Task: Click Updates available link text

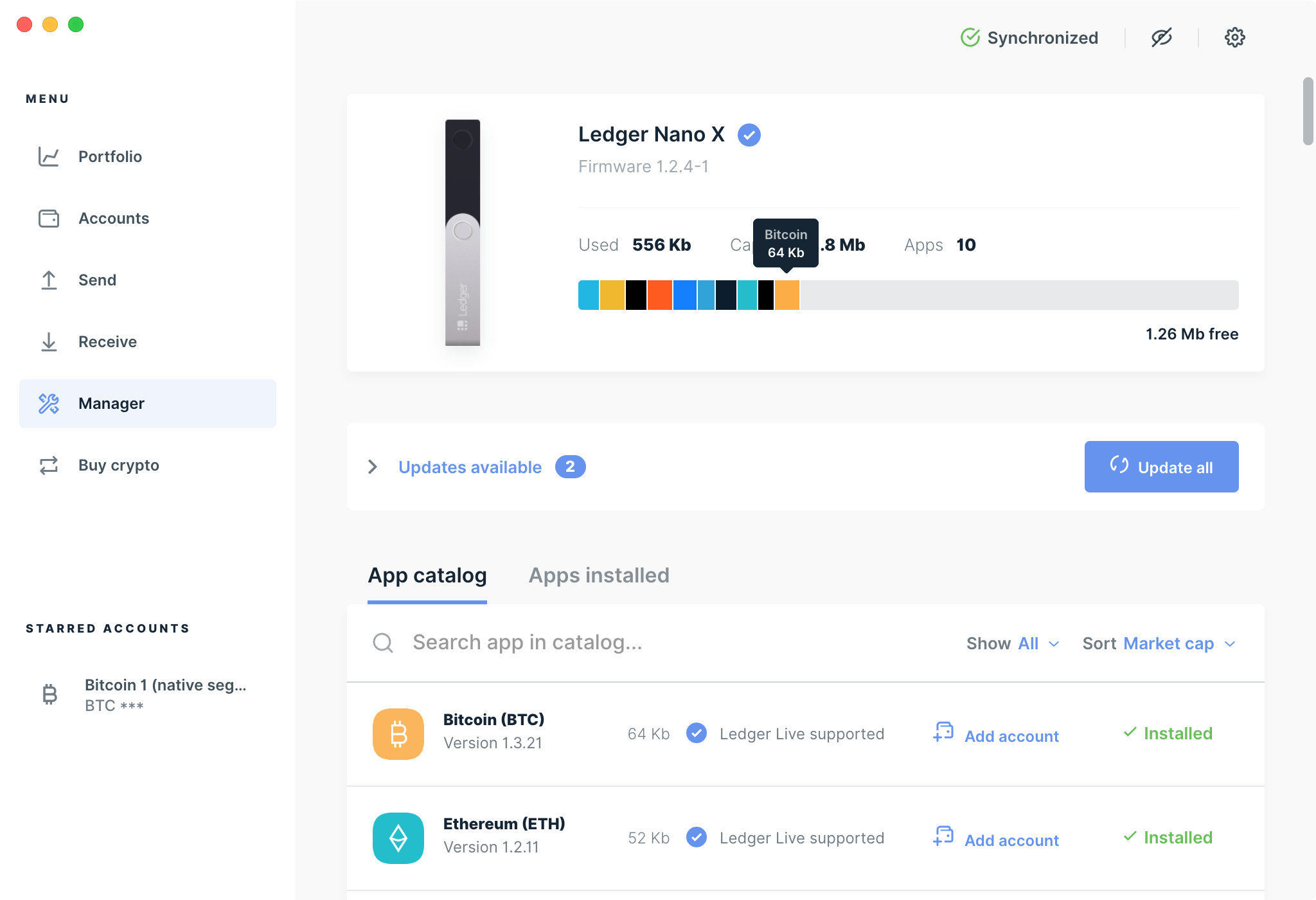Action: click(x=470, y=467)
